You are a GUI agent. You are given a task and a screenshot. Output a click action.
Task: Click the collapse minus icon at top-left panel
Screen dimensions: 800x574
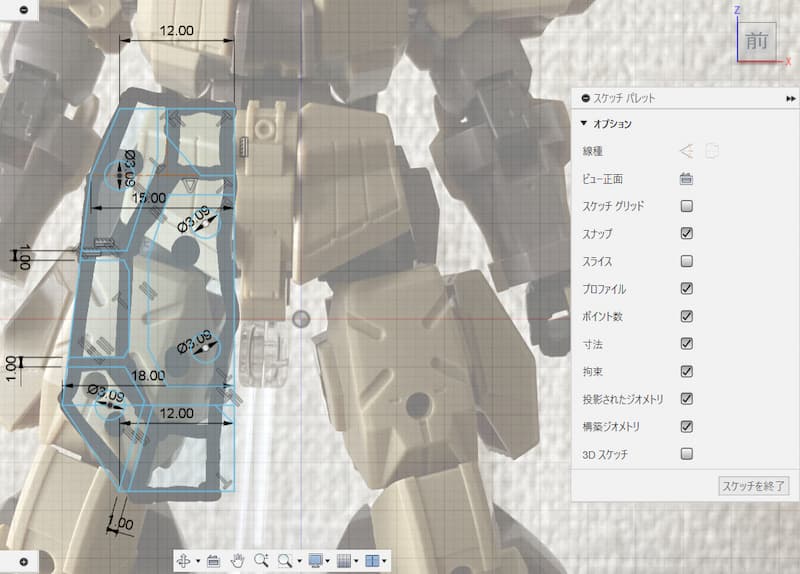[x=23, y=10]
